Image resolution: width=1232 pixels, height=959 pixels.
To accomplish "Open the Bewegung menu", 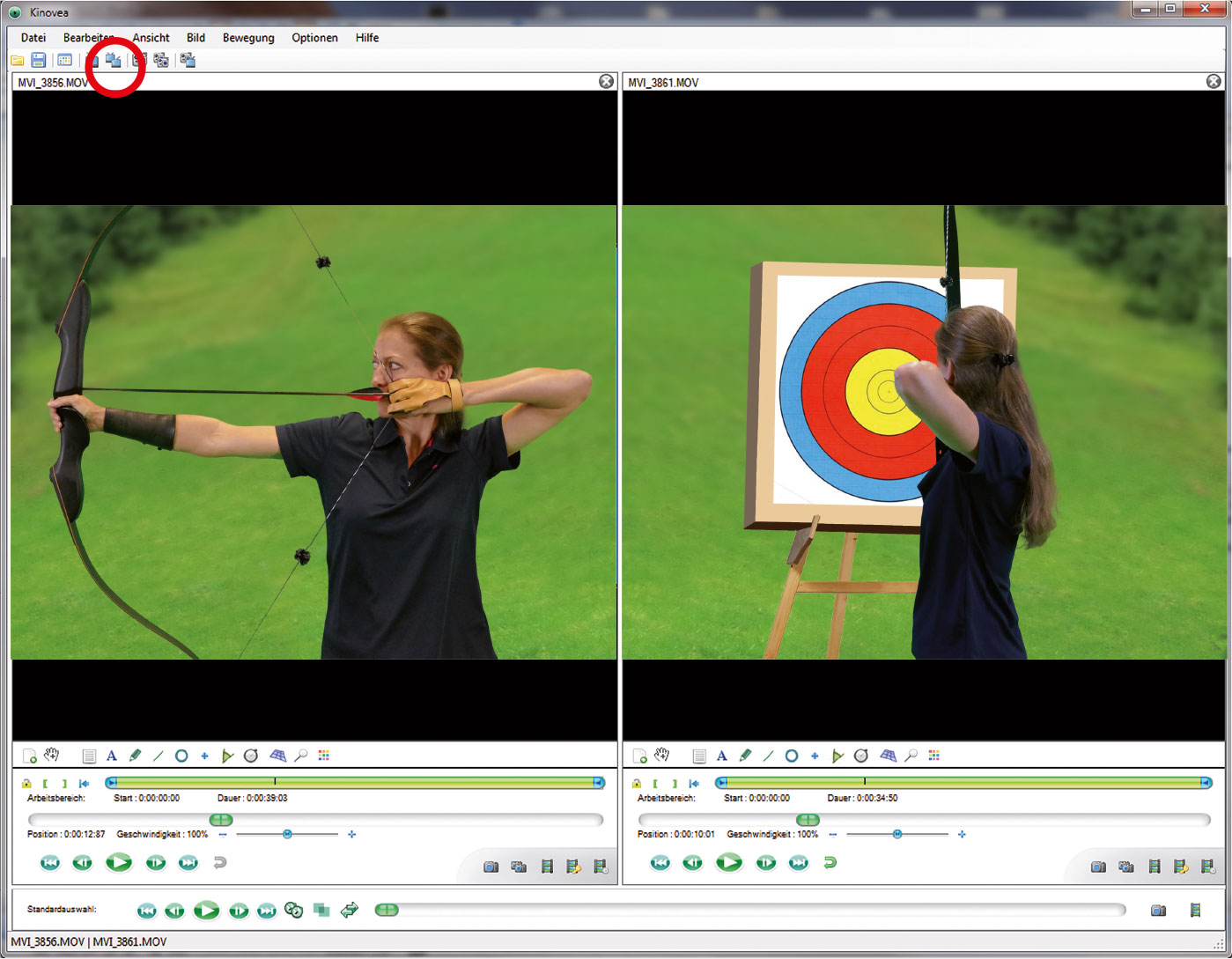I will pos(248,38).
